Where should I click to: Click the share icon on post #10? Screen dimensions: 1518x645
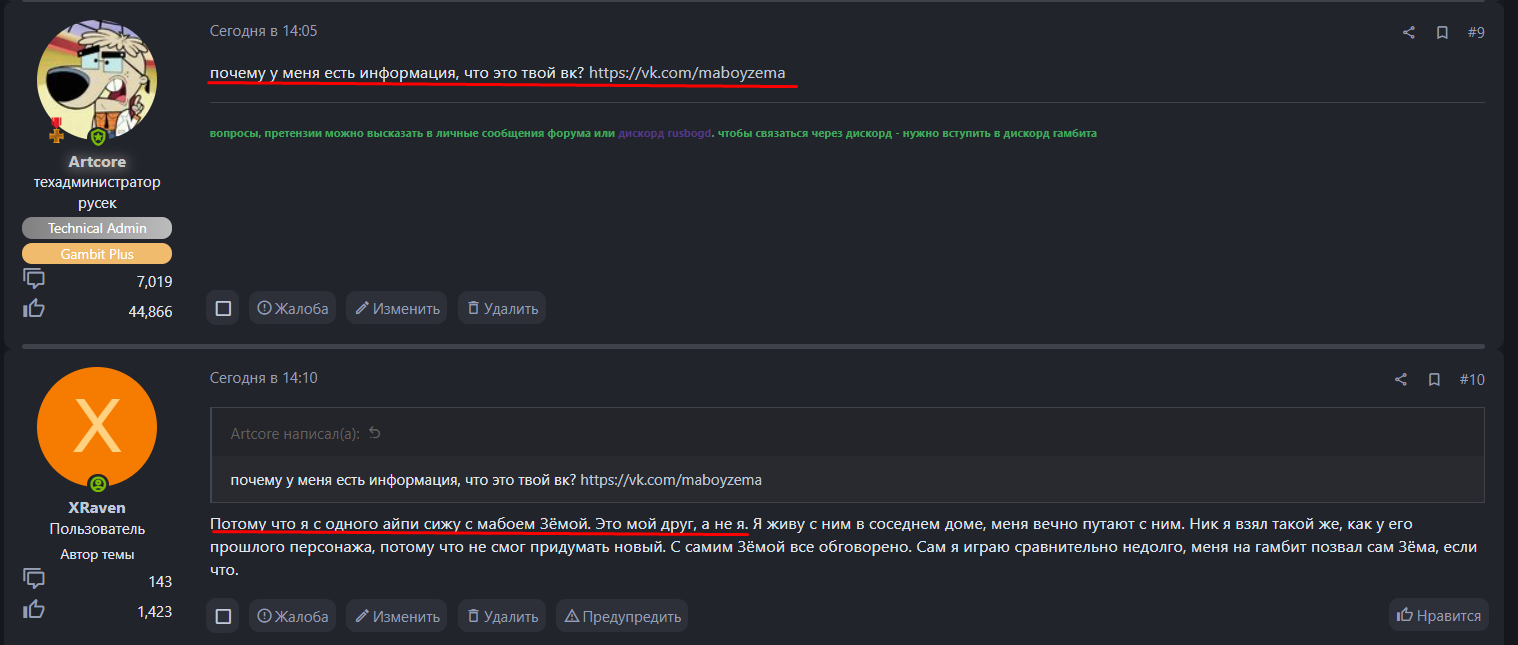1400,380
